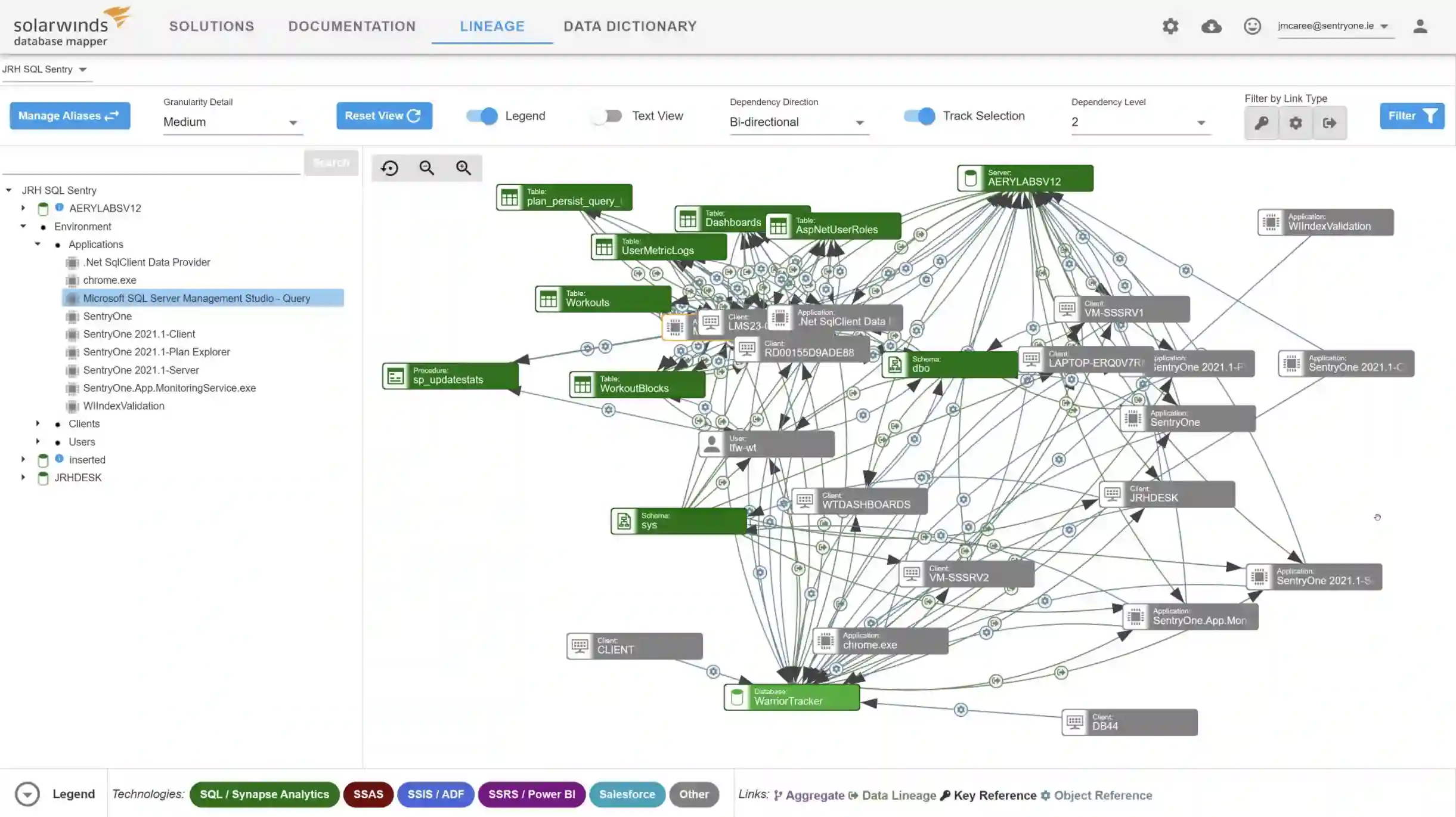Click the download cloud icon in toolbar
This screenshot has width=1456, height=817.
pos(1212,26)
